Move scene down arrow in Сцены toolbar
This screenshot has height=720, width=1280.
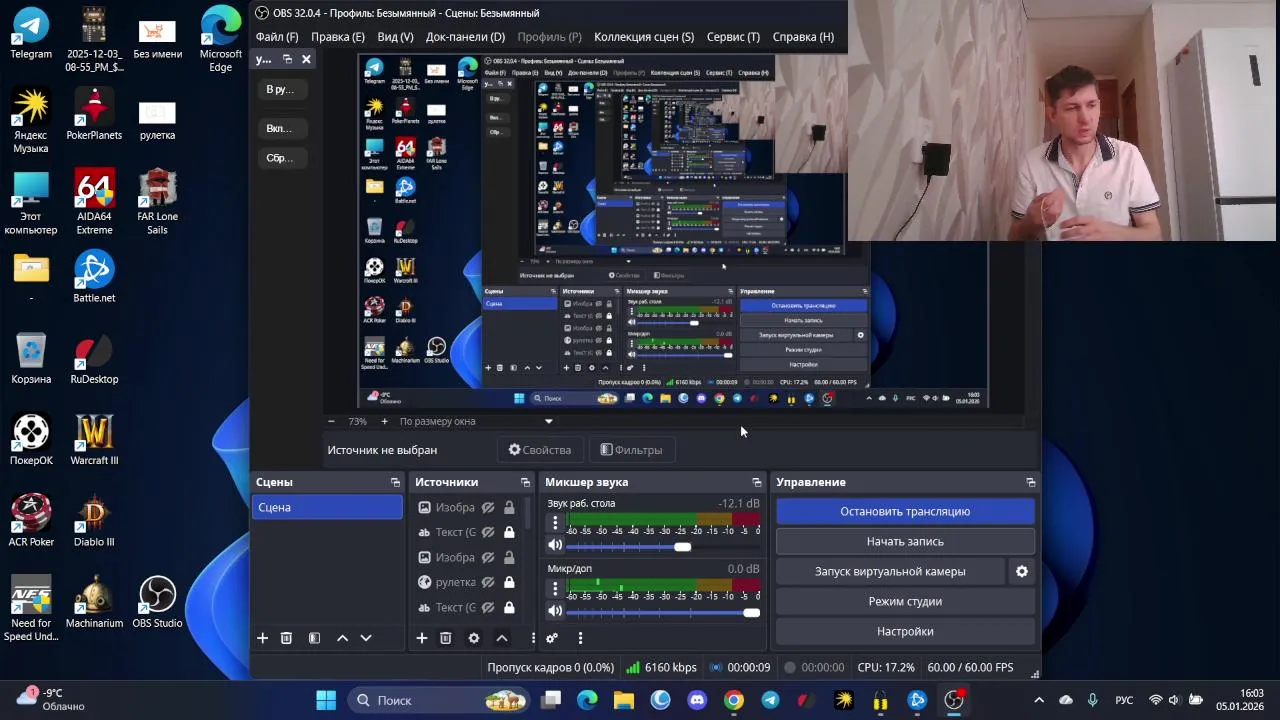coord(366,638)
